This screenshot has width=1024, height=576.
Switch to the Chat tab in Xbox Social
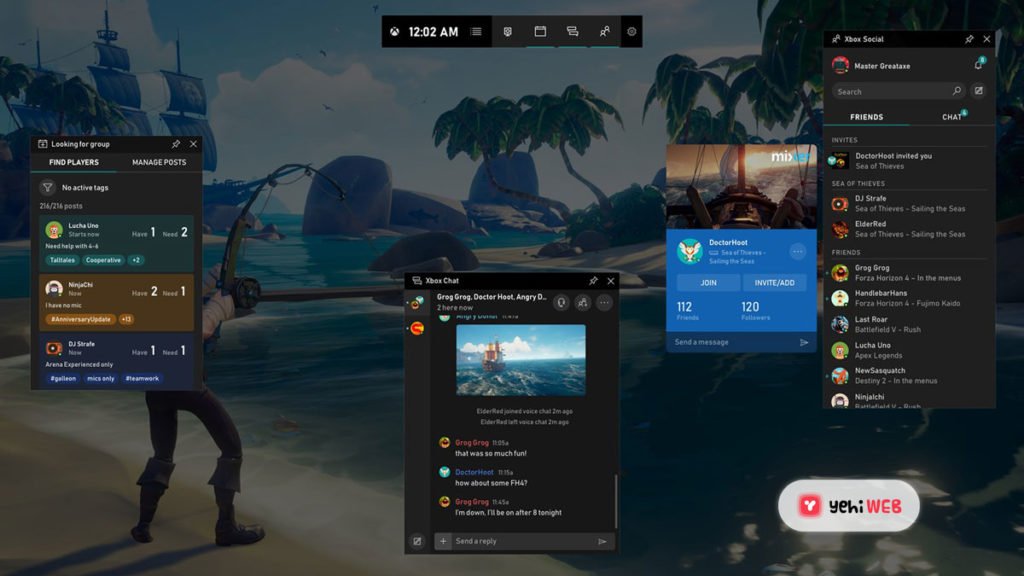click(952, 117)
